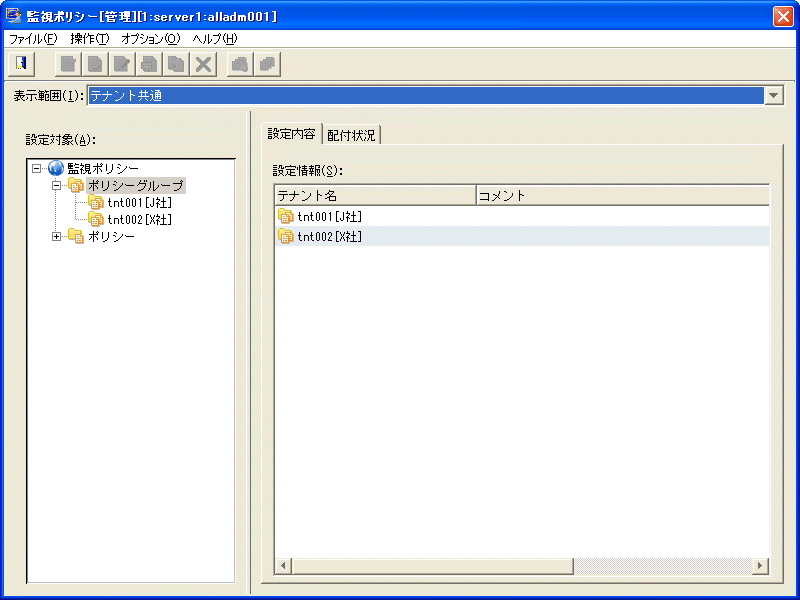This screenshot has height=600, width=800.
Task: Click horizontal scrollbar left arrow
Action: click(x=283, y=565)
